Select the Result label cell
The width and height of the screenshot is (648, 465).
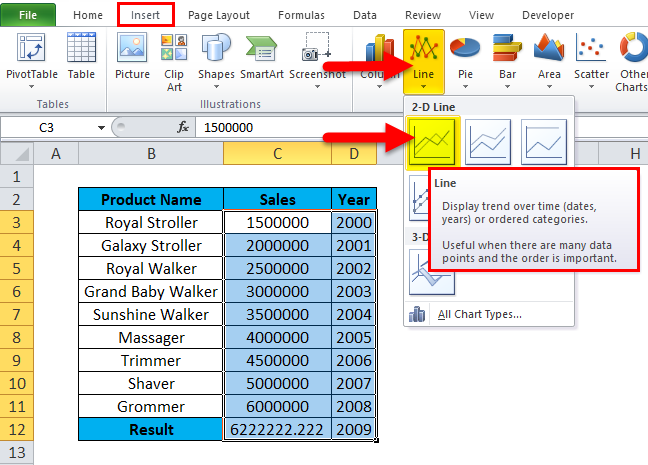(x=151, y=429)
